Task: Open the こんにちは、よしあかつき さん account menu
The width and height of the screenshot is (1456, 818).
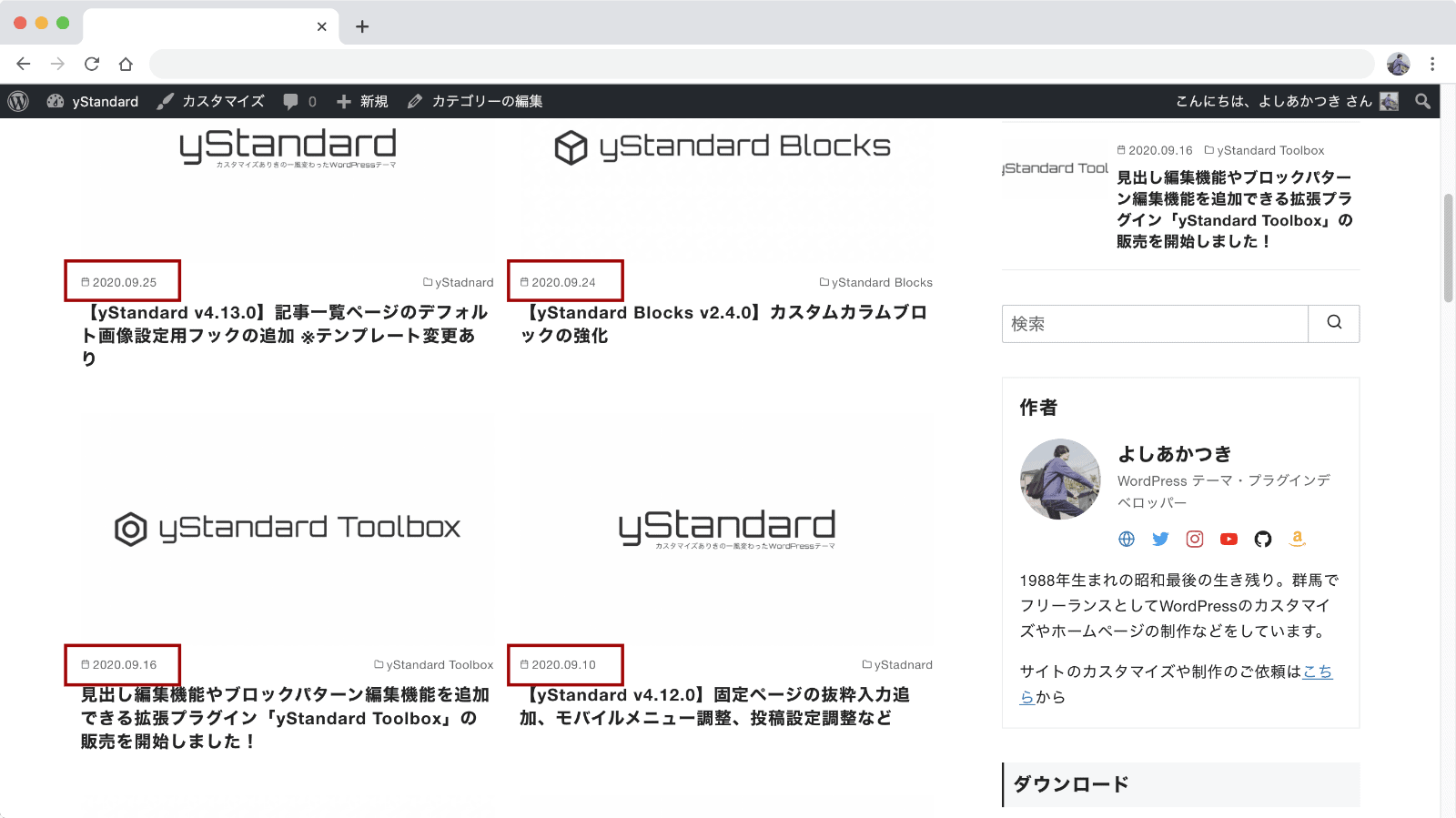Action: click(1286, 101)
